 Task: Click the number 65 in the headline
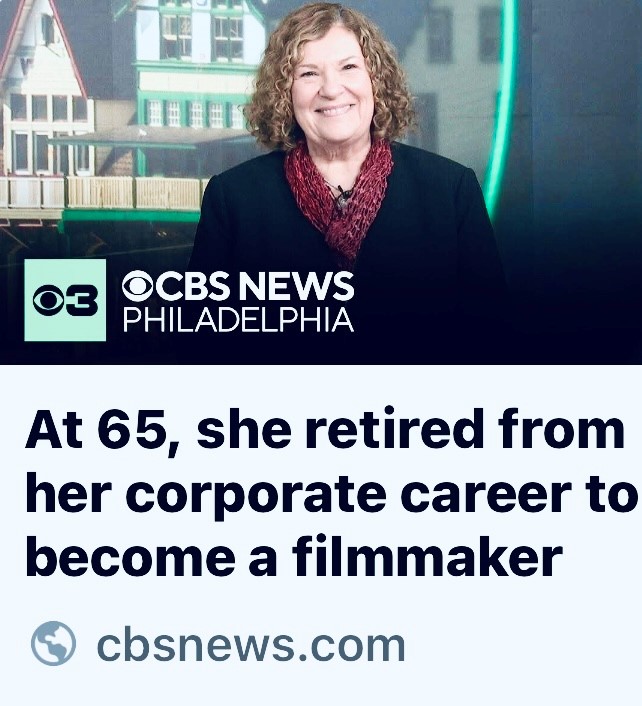coord(130,429)
